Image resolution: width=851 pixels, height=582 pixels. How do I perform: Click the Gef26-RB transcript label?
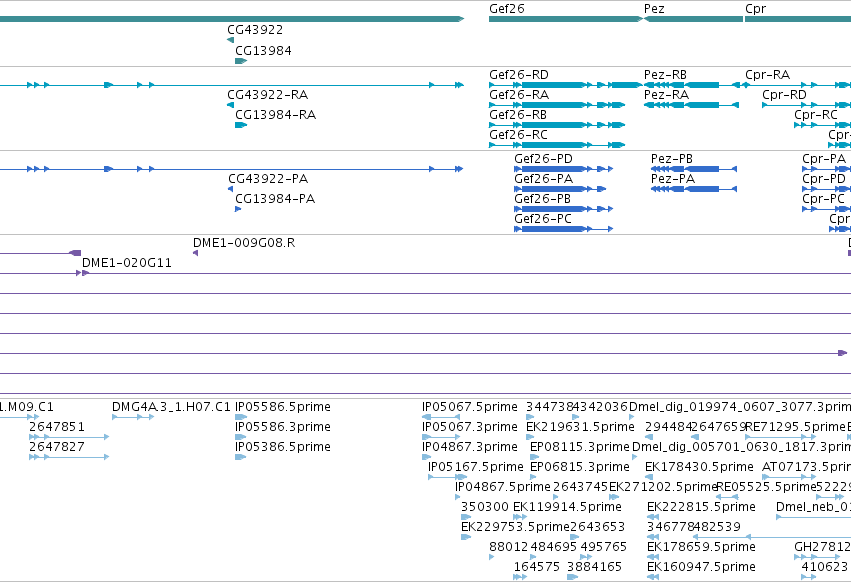point(518,115)
